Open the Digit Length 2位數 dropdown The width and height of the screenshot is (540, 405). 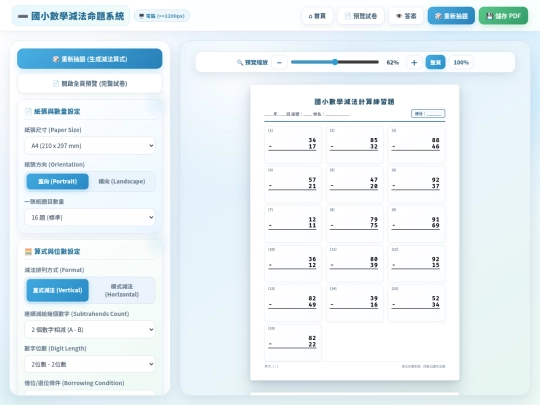pos(90,364)
